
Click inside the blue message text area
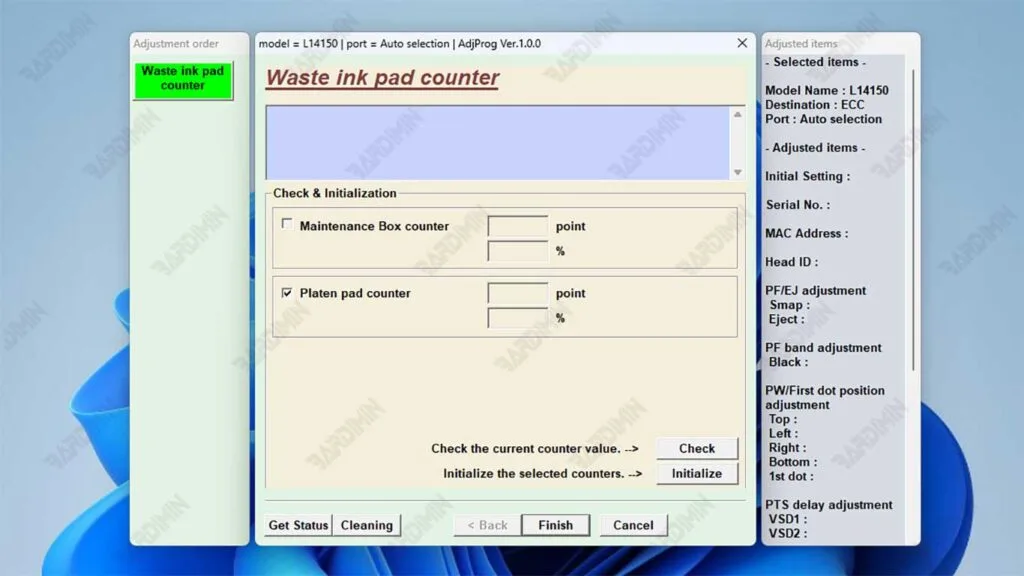click(x=498, y=142)
